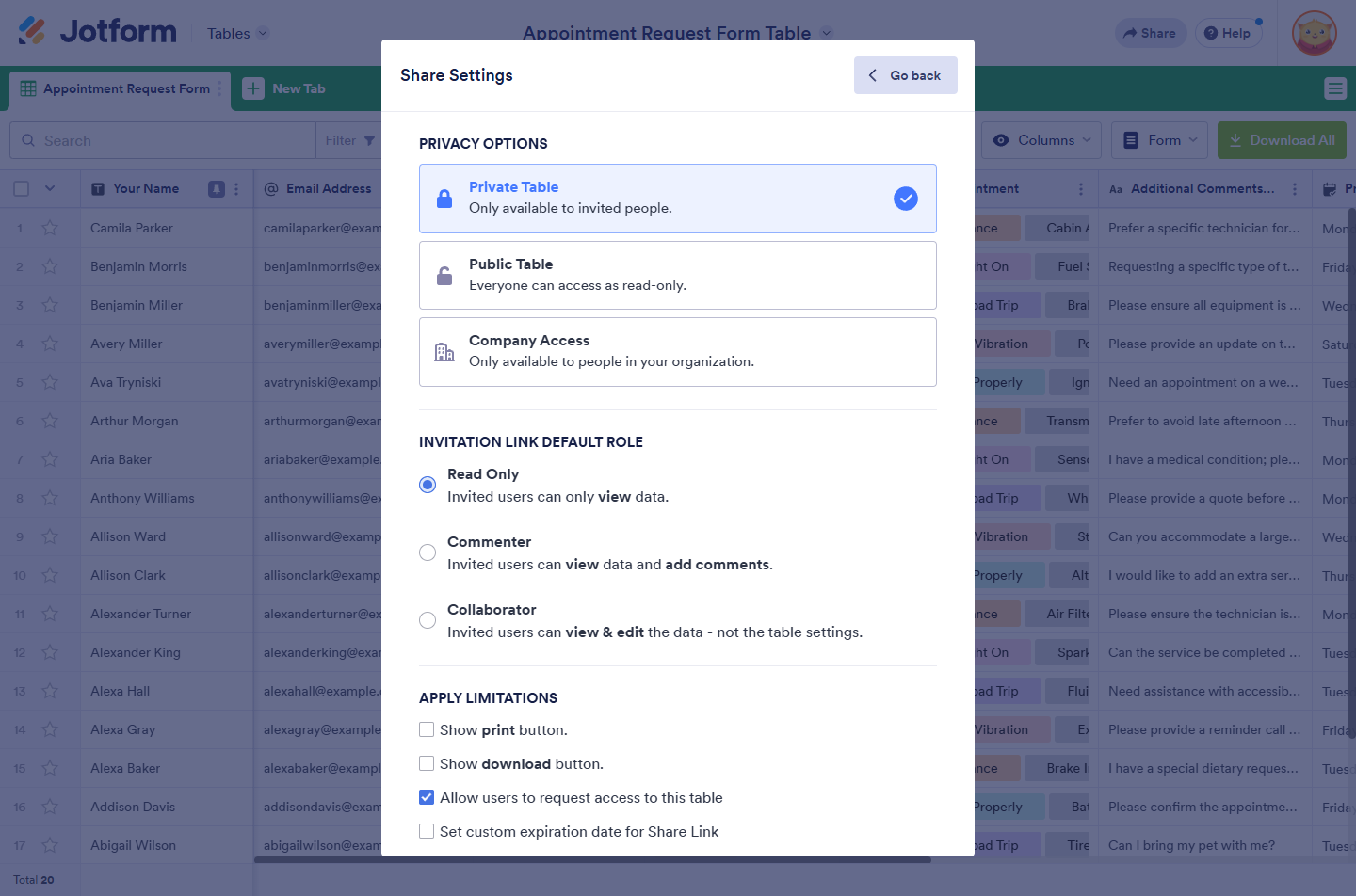
Task: Enable the Show print button checkbox
Action: pos(427,729)
